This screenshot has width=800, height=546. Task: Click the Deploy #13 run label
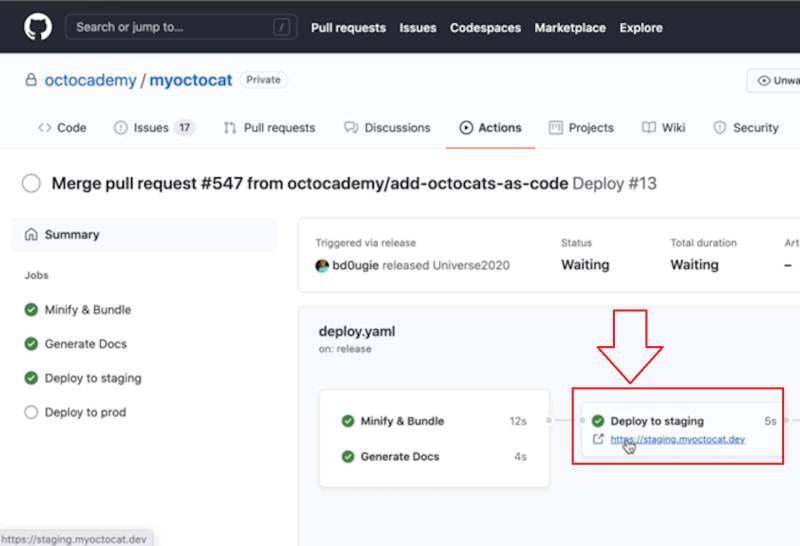[x=614, y=184]
